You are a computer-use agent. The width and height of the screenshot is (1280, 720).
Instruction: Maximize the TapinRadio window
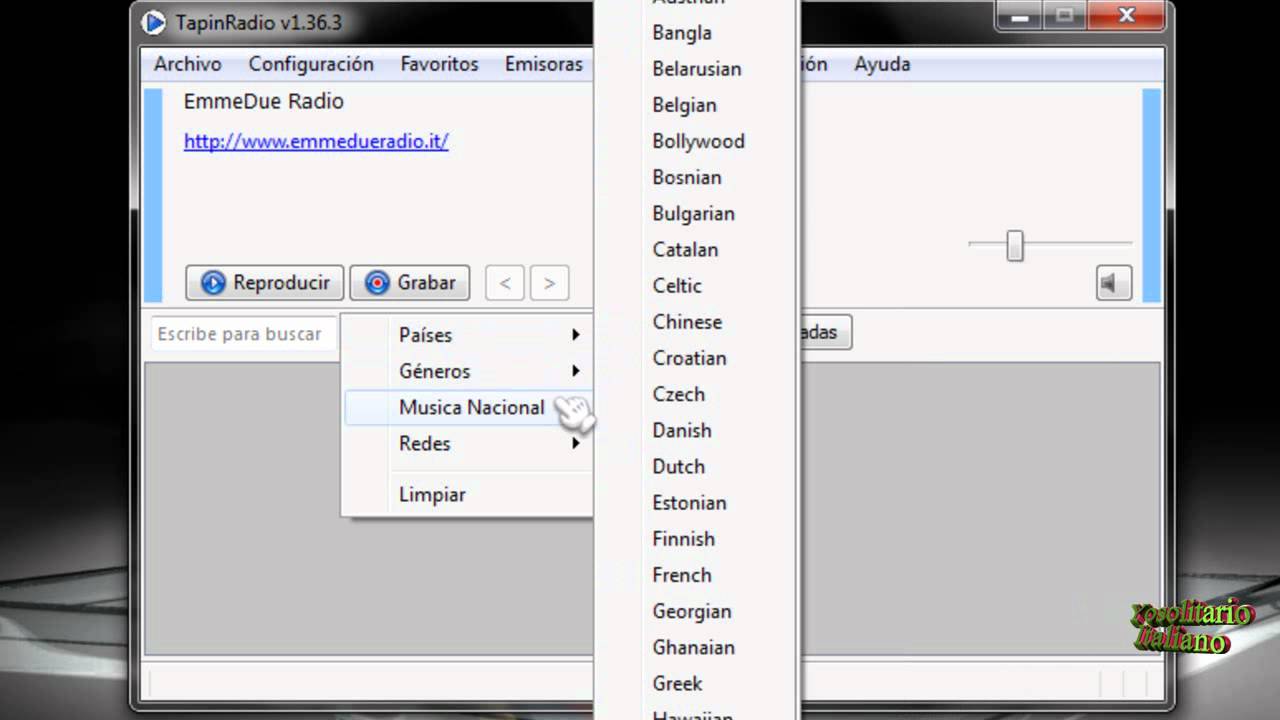(x=1065, y=15)
